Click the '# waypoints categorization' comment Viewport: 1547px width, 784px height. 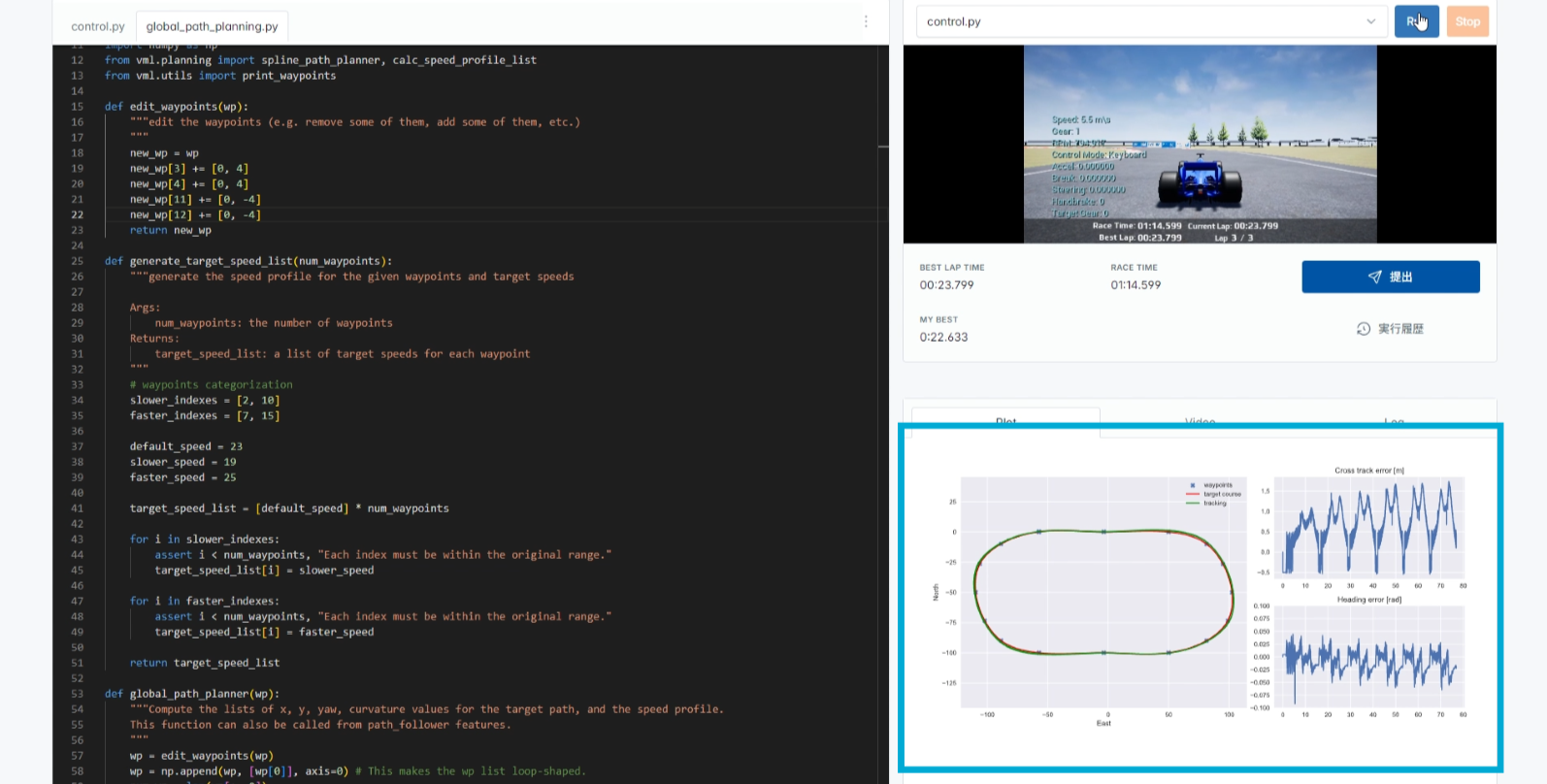[x=212, y=385]
